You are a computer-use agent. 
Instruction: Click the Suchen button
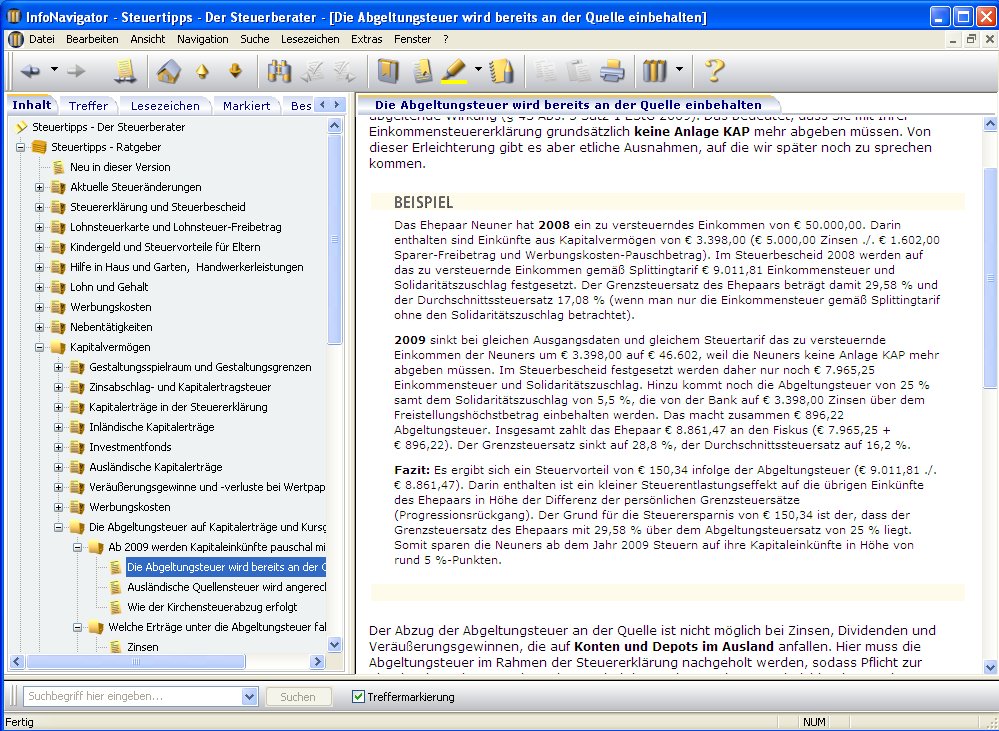[x=298, y=697]
